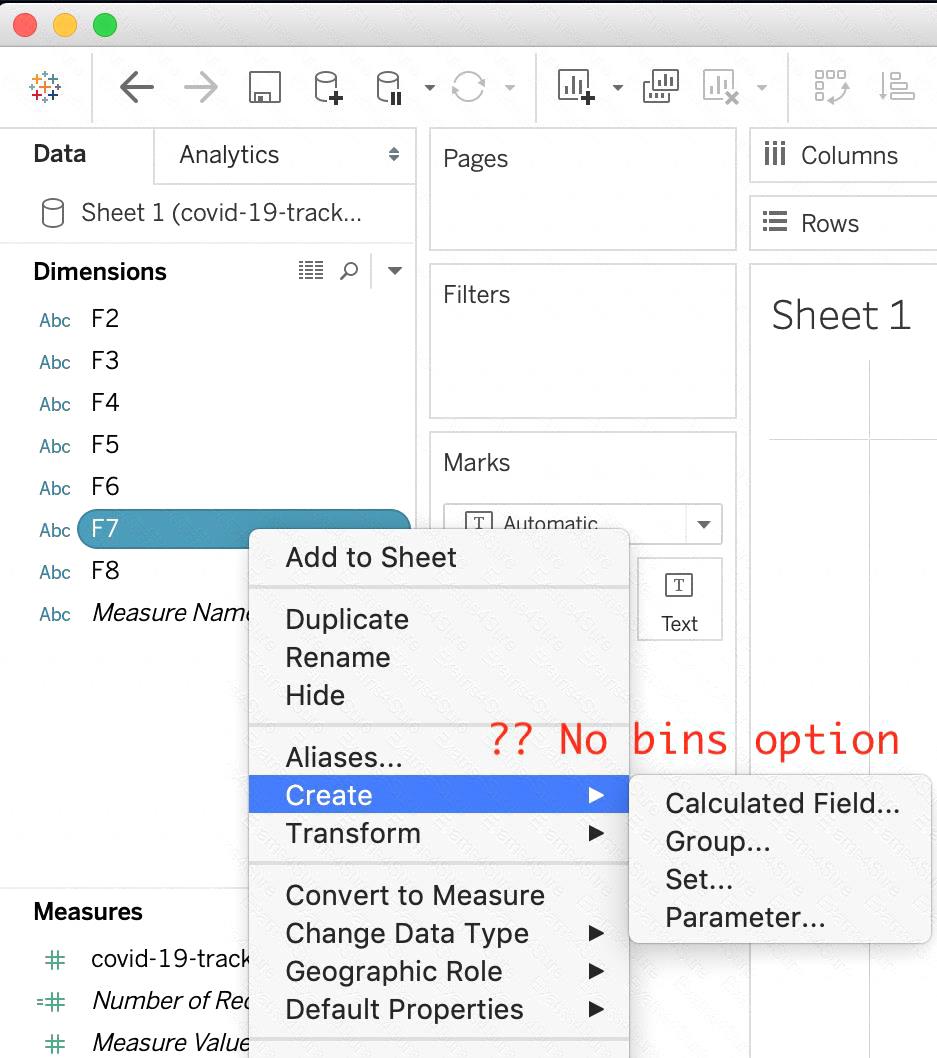The image size is (937, 1058).
Task: Click the Dimensions search magnifier icon
Action: click(x=349, y=271)
